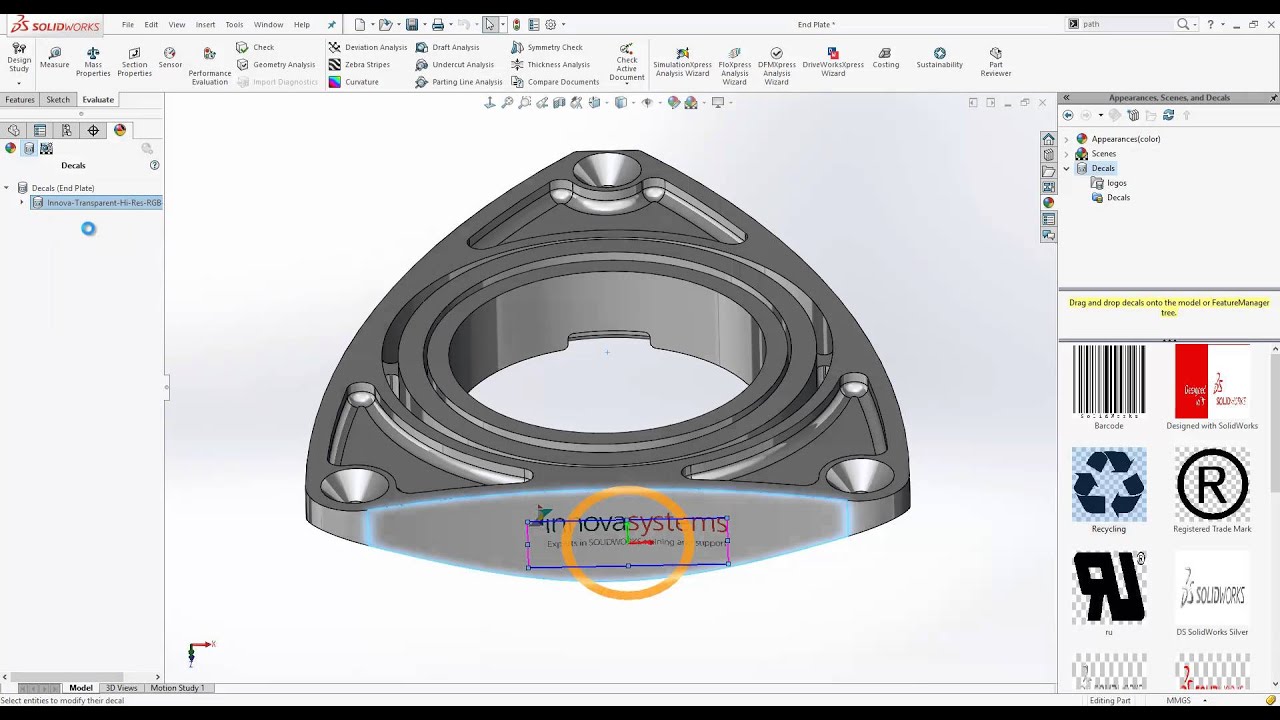Image resolution: width=1280 pixels, height=720 pixels.
Task: Start Deviation Analysis
Action: [367, 47]
